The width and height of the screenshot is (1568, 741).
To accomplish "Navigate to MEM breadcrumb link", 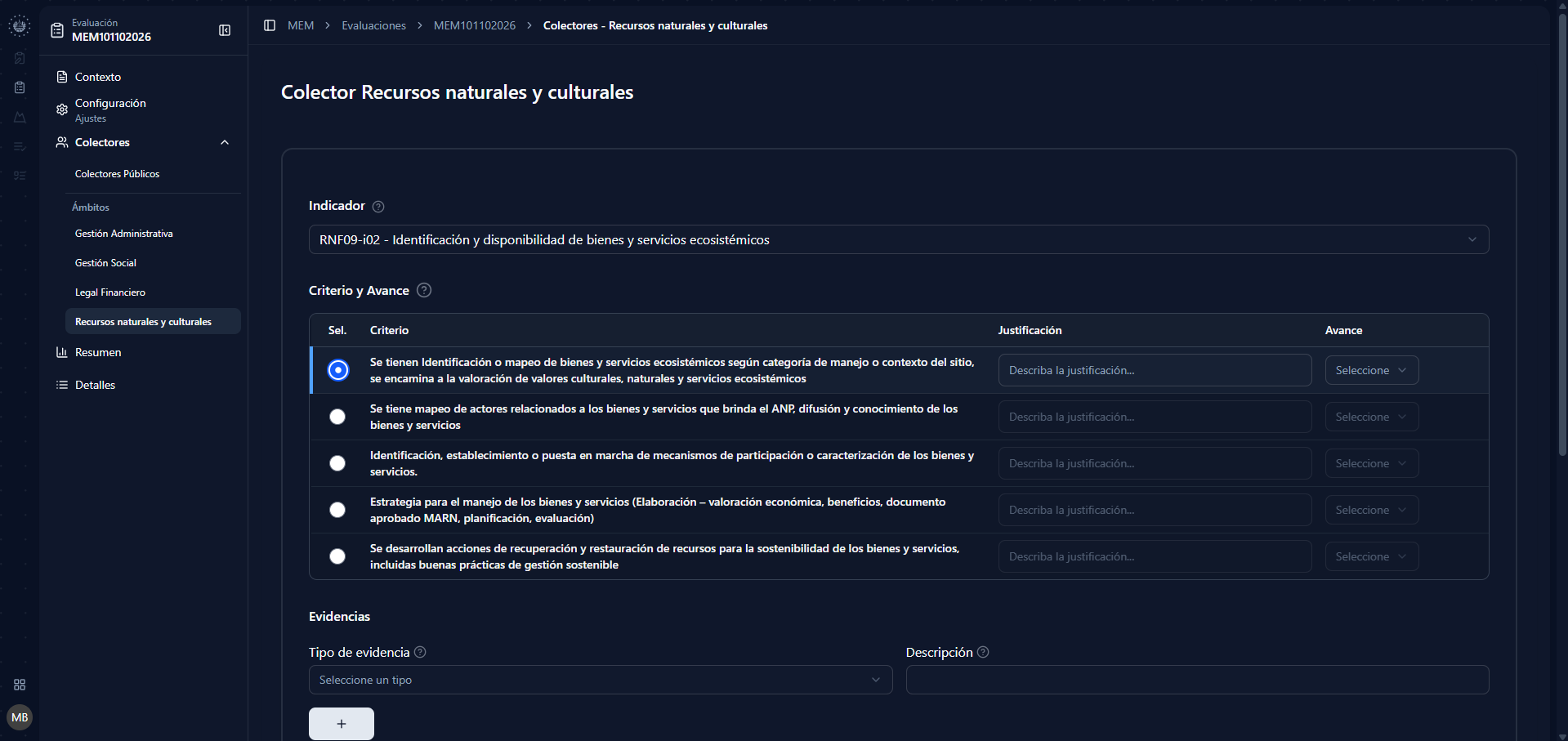I will (x=301, y=25).
